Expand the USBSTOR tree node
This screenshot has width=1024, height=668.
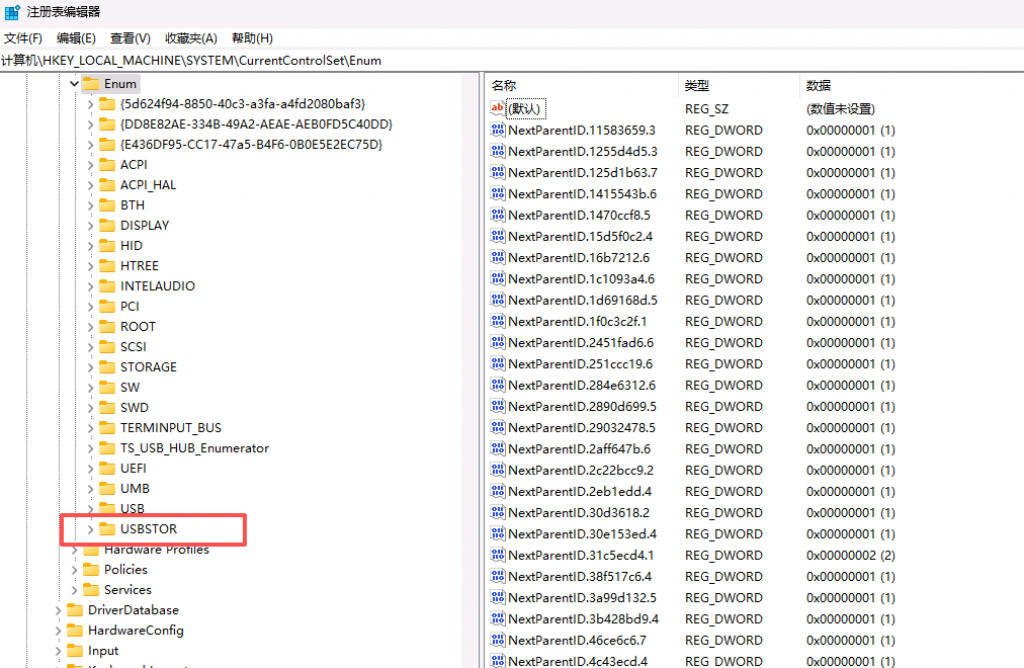pyautogui.click(x=91, y=529)
